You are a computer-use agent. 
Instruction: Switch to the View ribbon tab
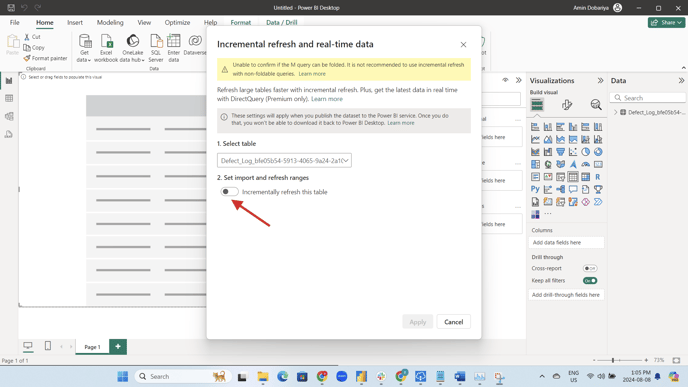[x=144, y=22]
